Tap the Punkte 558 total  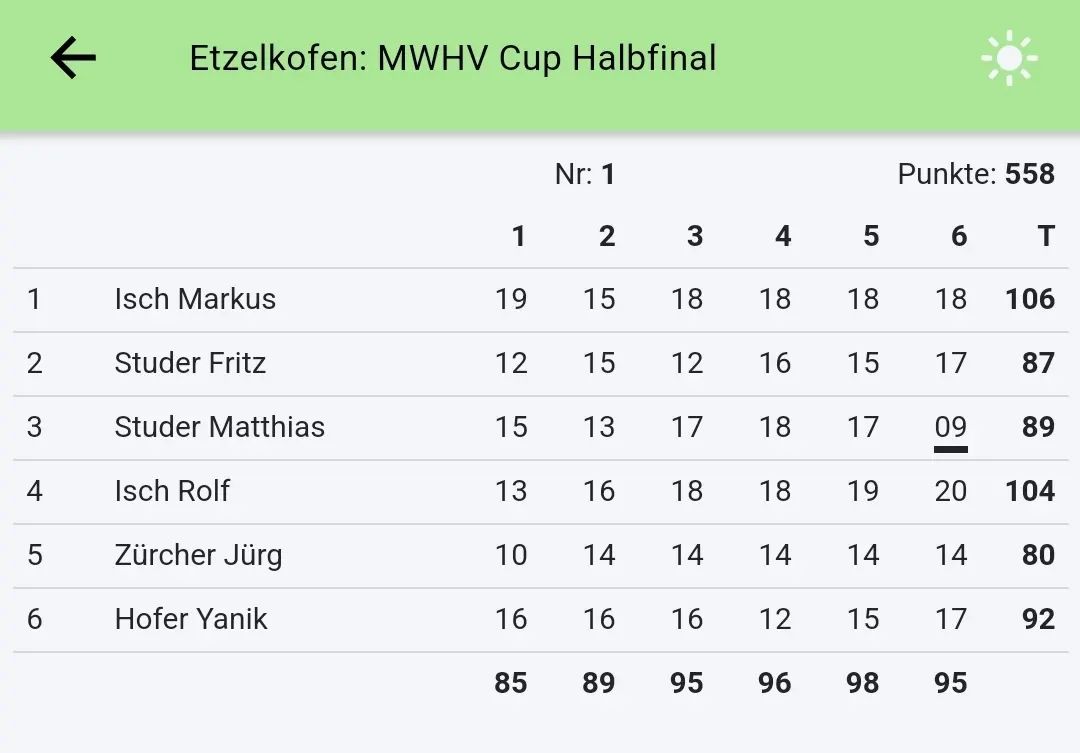tap(976, 174)
